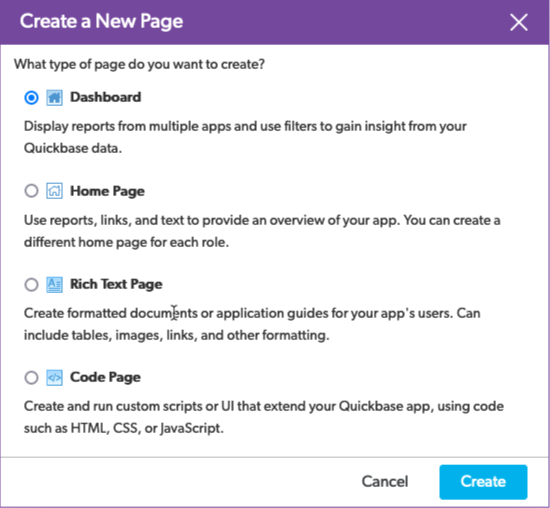550x508 pixels.
Task: Close the Create a New Page dialog
Action: point(519,22)
